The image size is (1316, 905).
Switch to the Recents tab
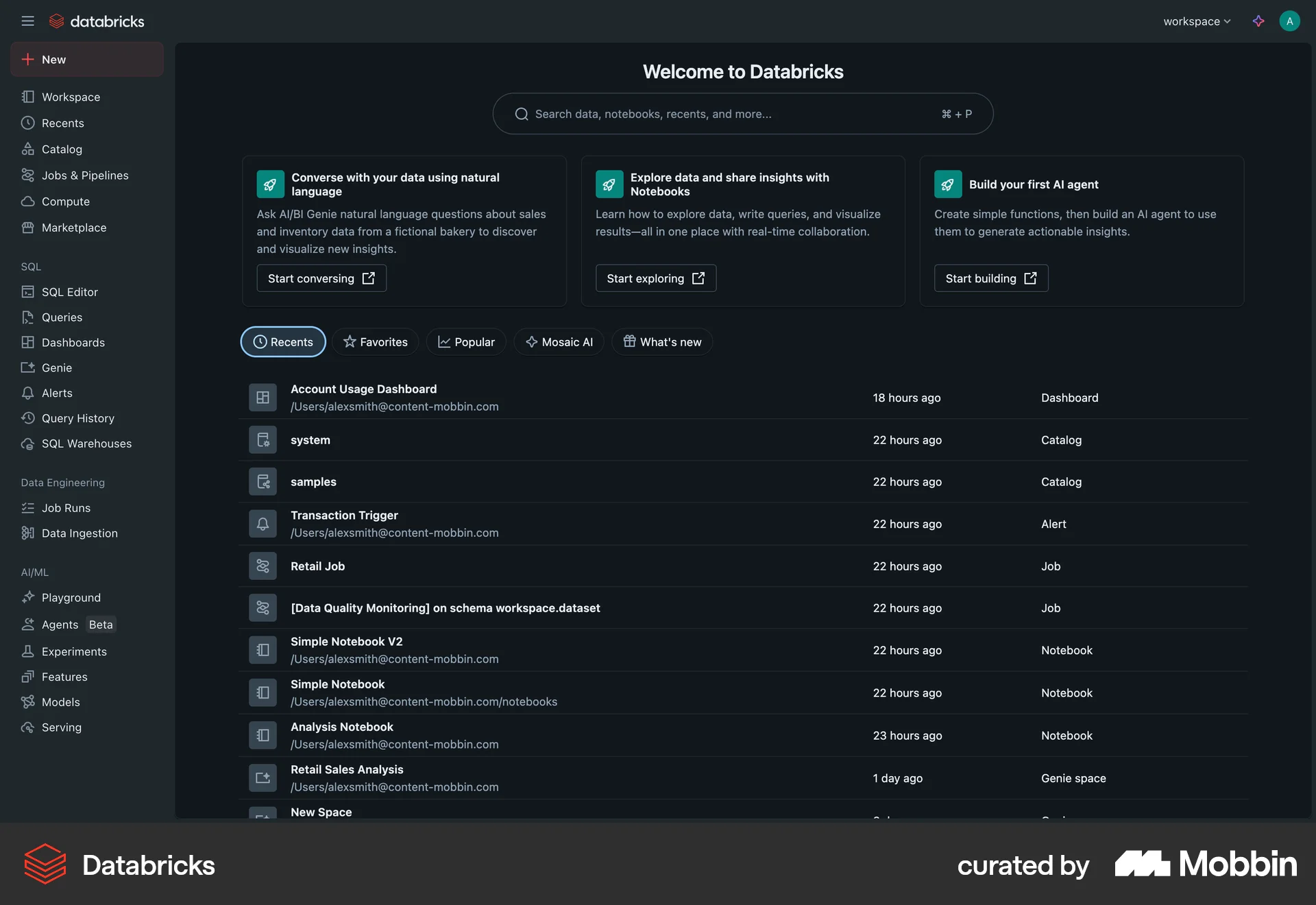tap(283, 341)
